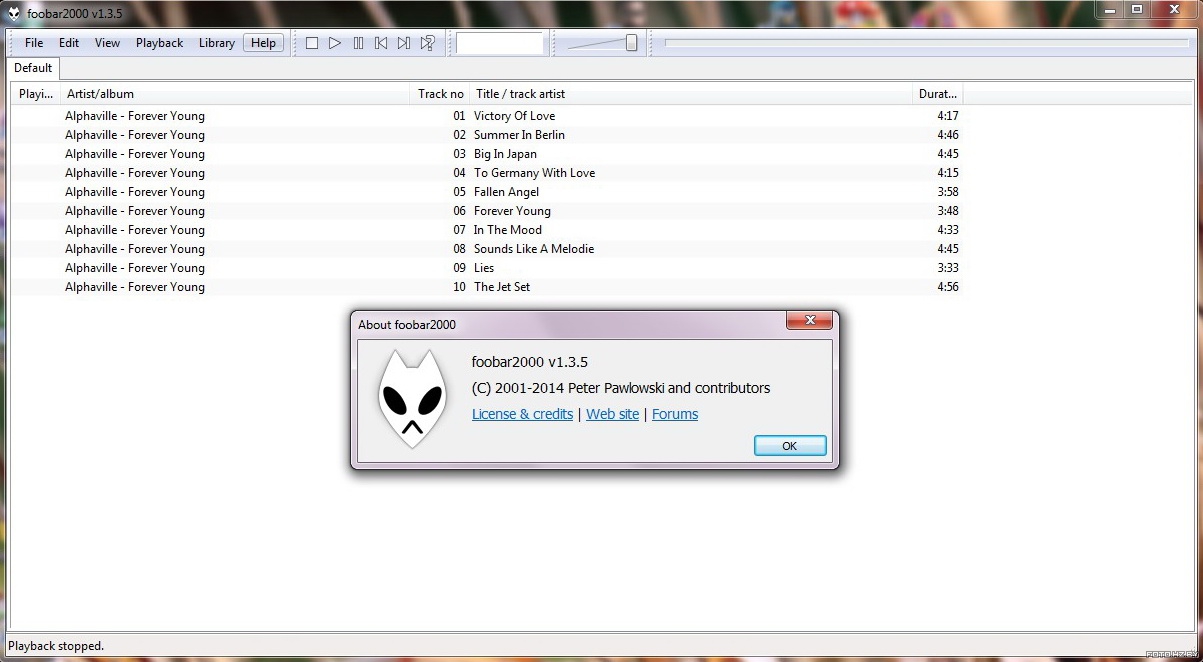Click the Duration column header
This screenshot has height=662, width=1203.
click(x=938, y=94)
